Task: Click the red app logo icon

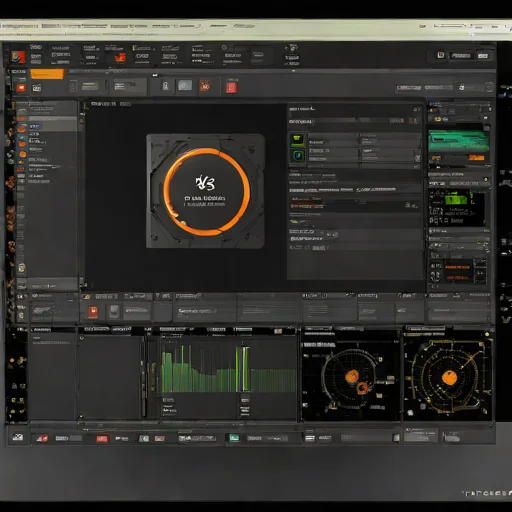Action: [x=18, y=57]
